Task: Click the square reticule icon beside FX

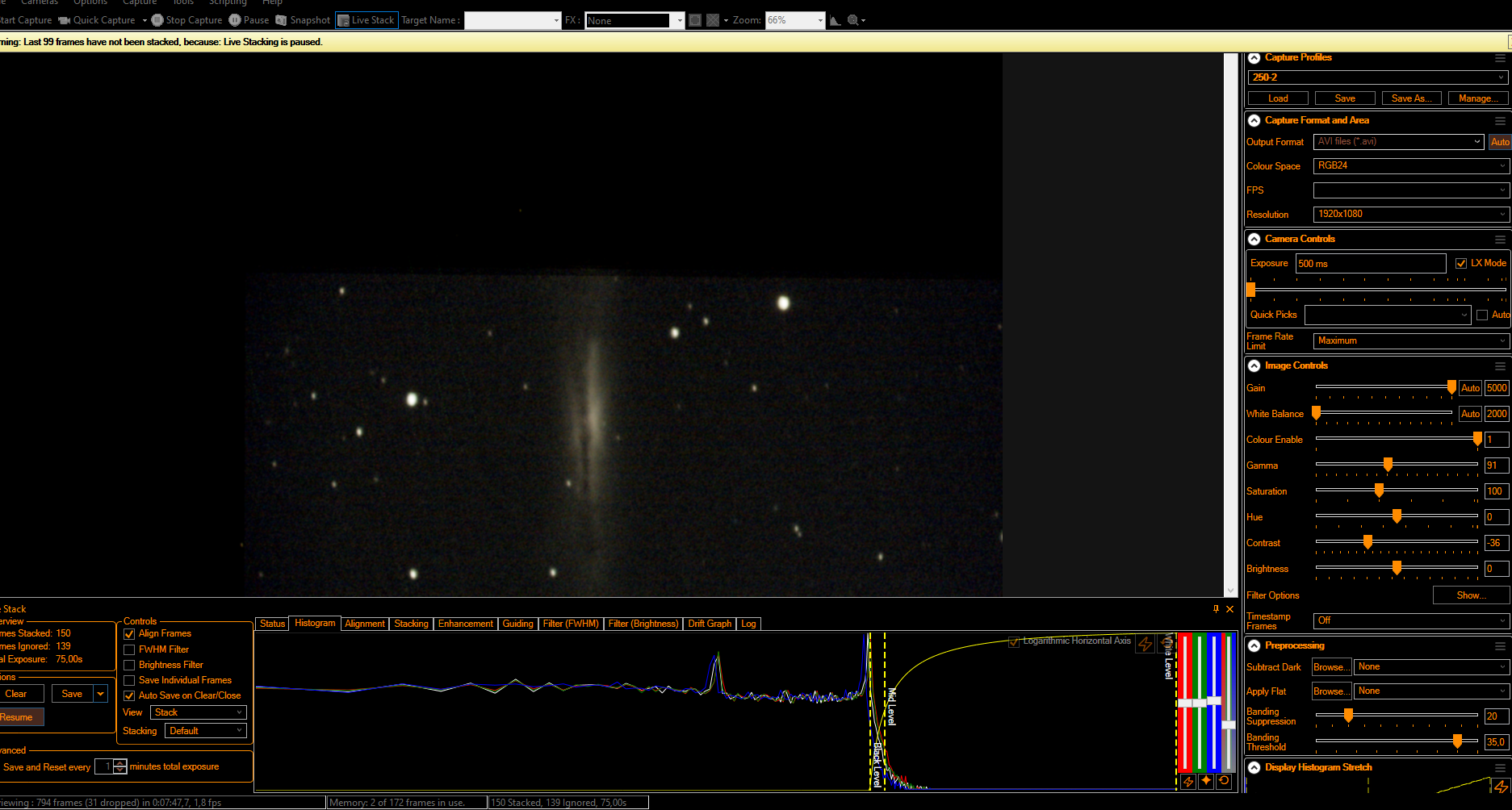Action: [695, 20]
